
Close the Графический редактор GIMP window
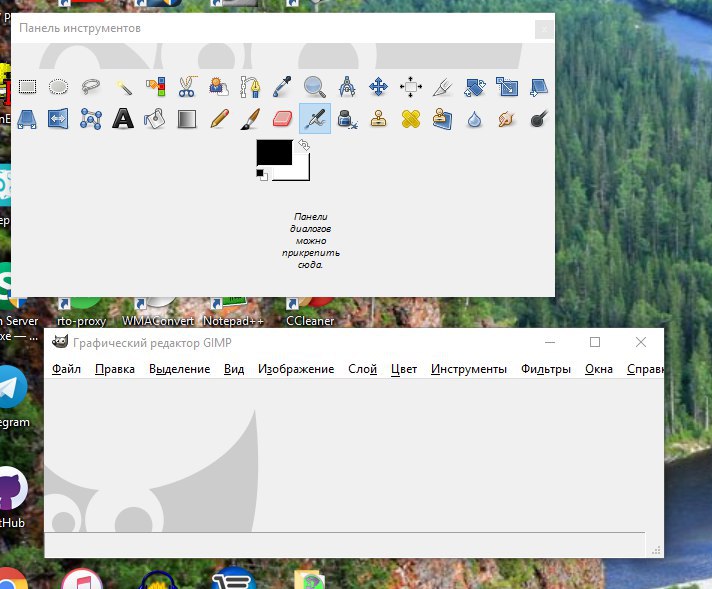[641, 342]
